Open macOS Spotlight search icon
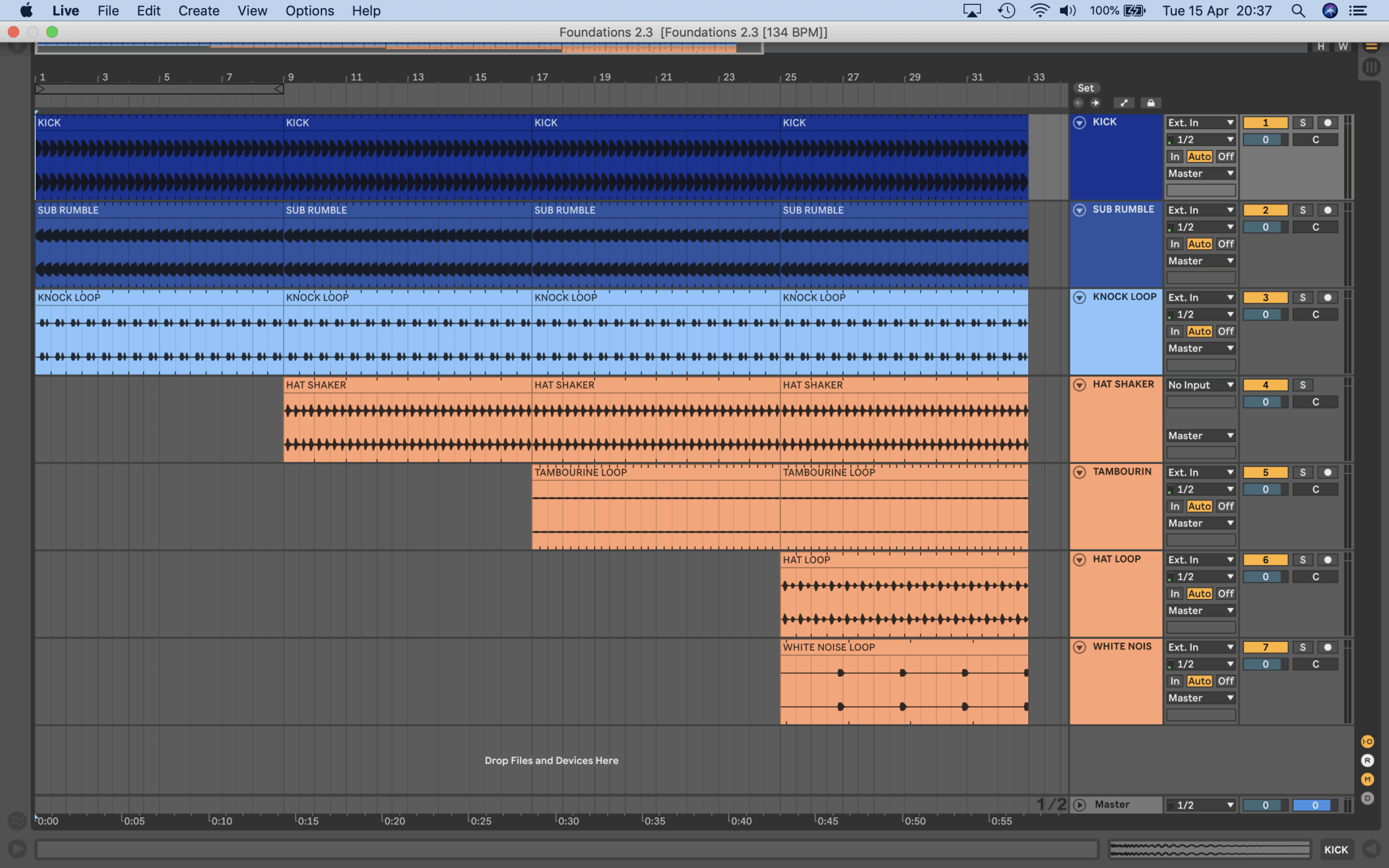The height and width of the screenshot is (868, 1389). click(x=1298, y=11)
